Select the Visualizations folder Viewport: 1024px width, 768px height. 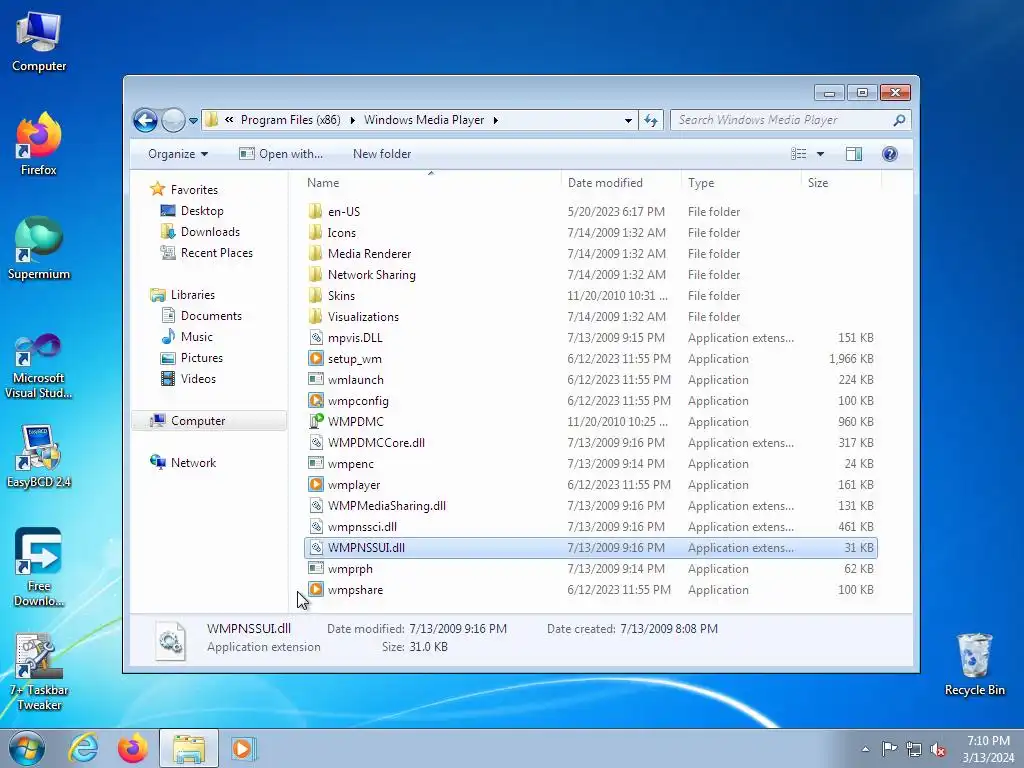(x=590, y=317)
